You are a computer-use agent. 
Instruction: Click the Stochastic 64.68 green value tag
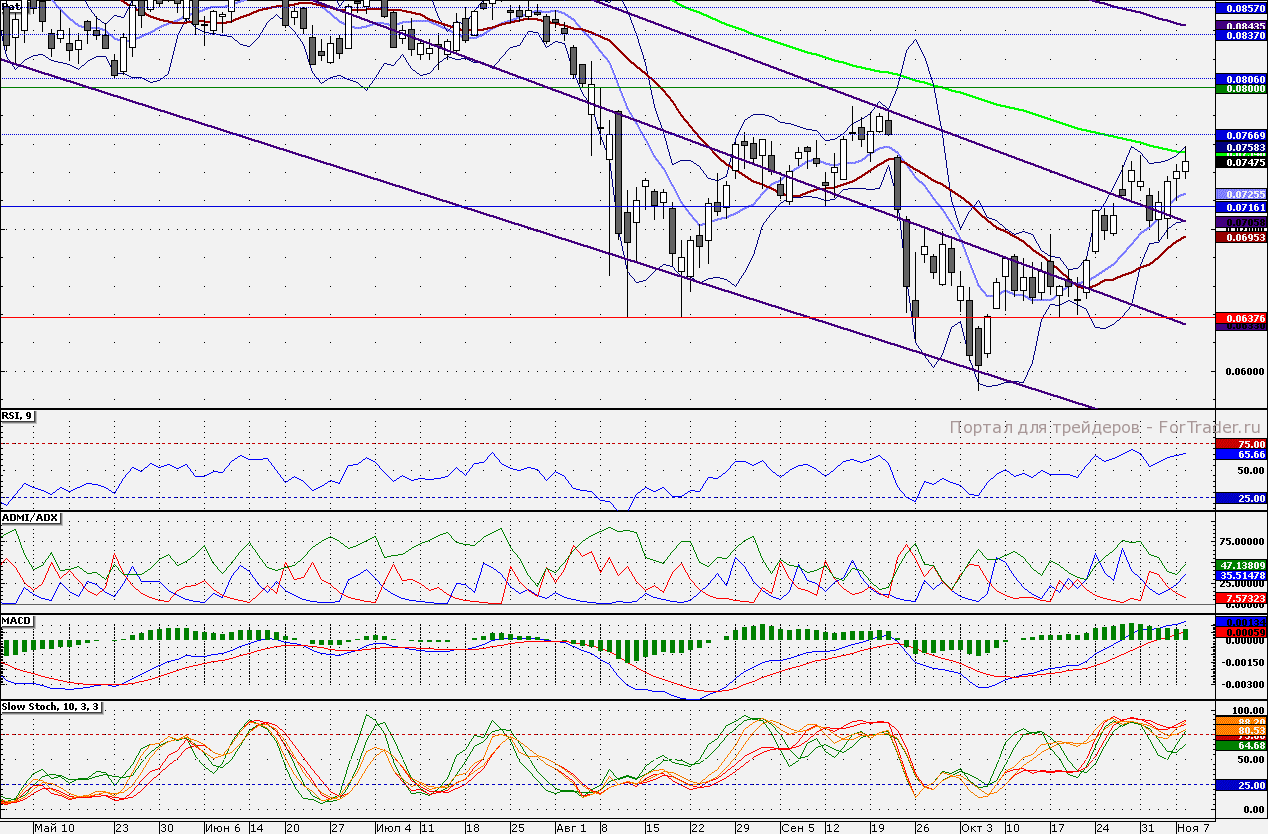pyautogui.click(x=1241, y=745)
